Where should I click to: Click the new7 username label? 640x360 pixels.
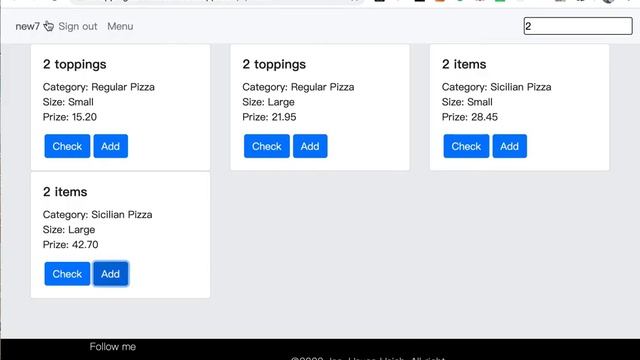pyautogui.click(x=27, y=27)
